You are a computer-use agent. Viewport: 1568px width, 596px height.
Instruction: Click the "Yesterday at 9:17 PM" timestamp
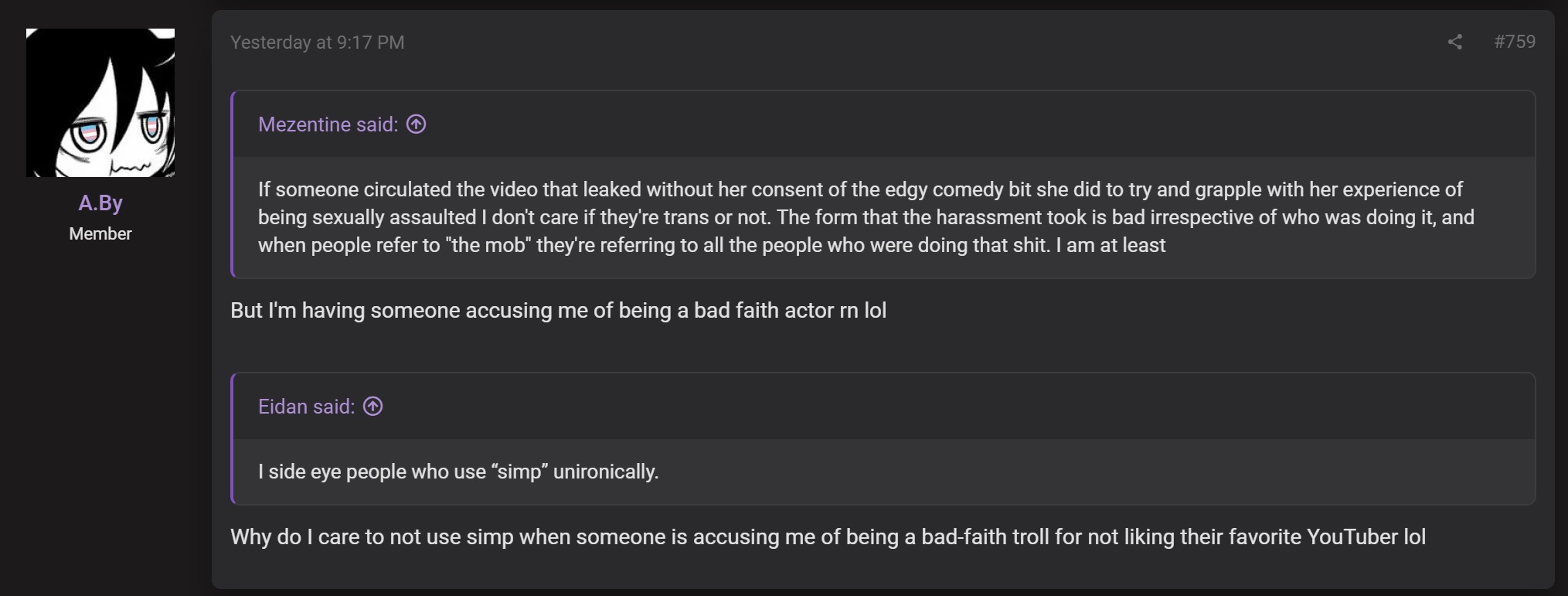[x=318, y=43]
